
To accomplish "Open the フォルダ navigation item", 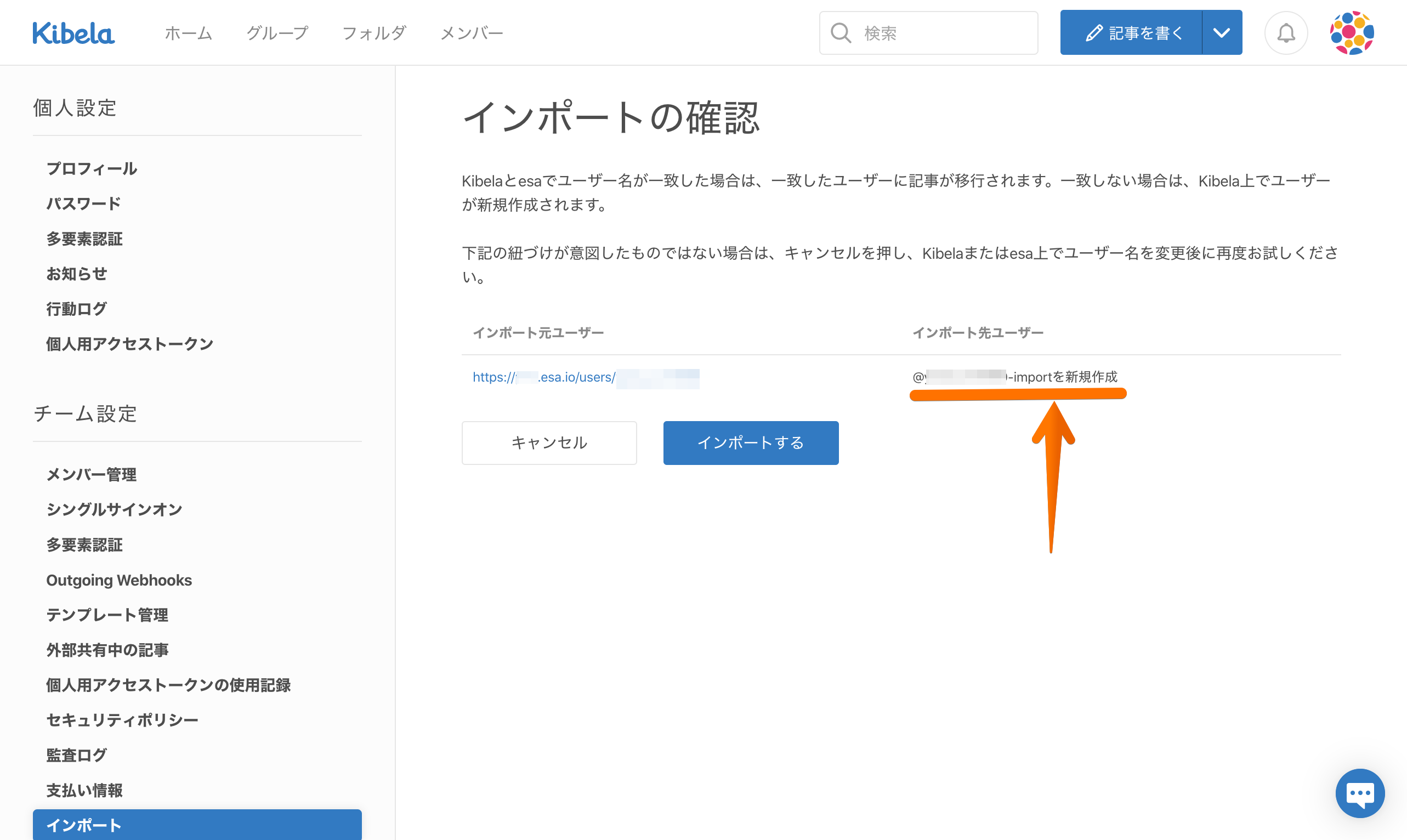I will coord(374,33).
